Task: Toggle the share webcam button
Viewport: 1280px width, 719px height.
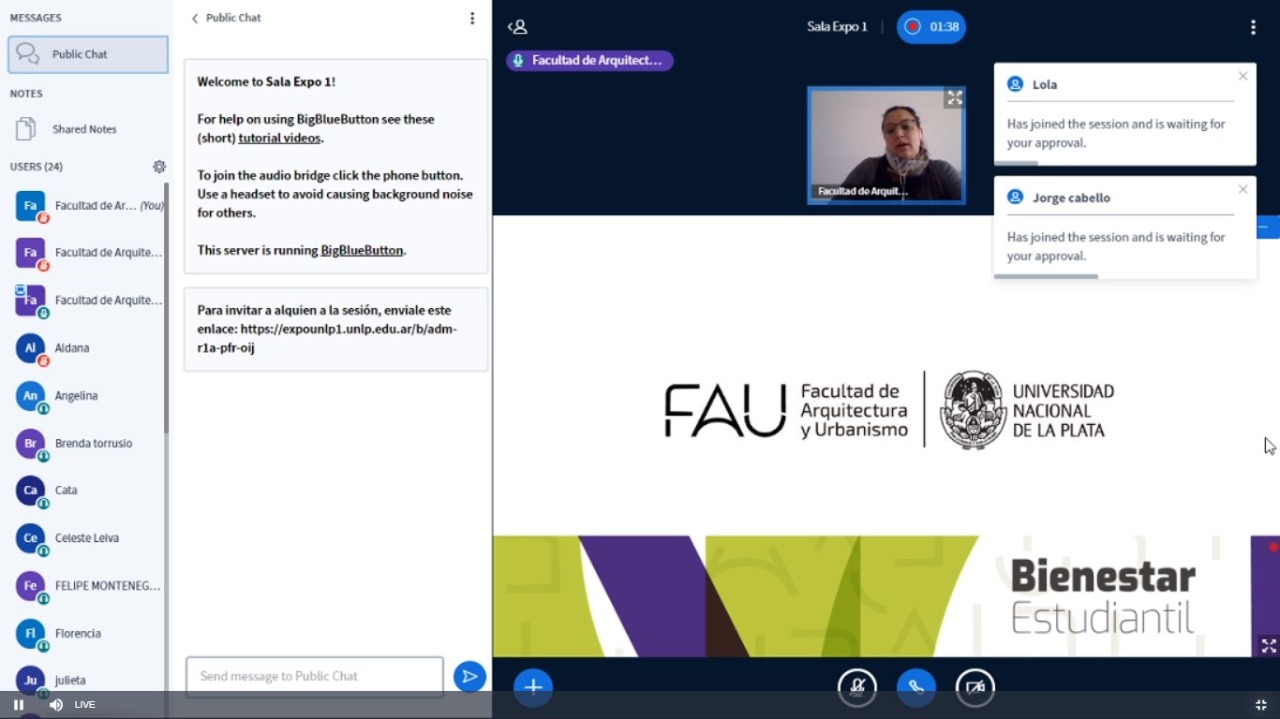Action: [x=975, y=687]
